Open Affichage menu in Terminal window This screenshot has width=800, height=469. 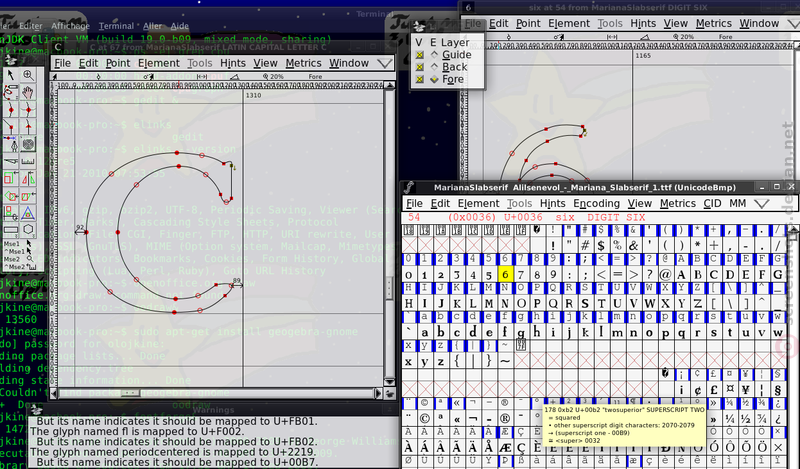(70, 26)
